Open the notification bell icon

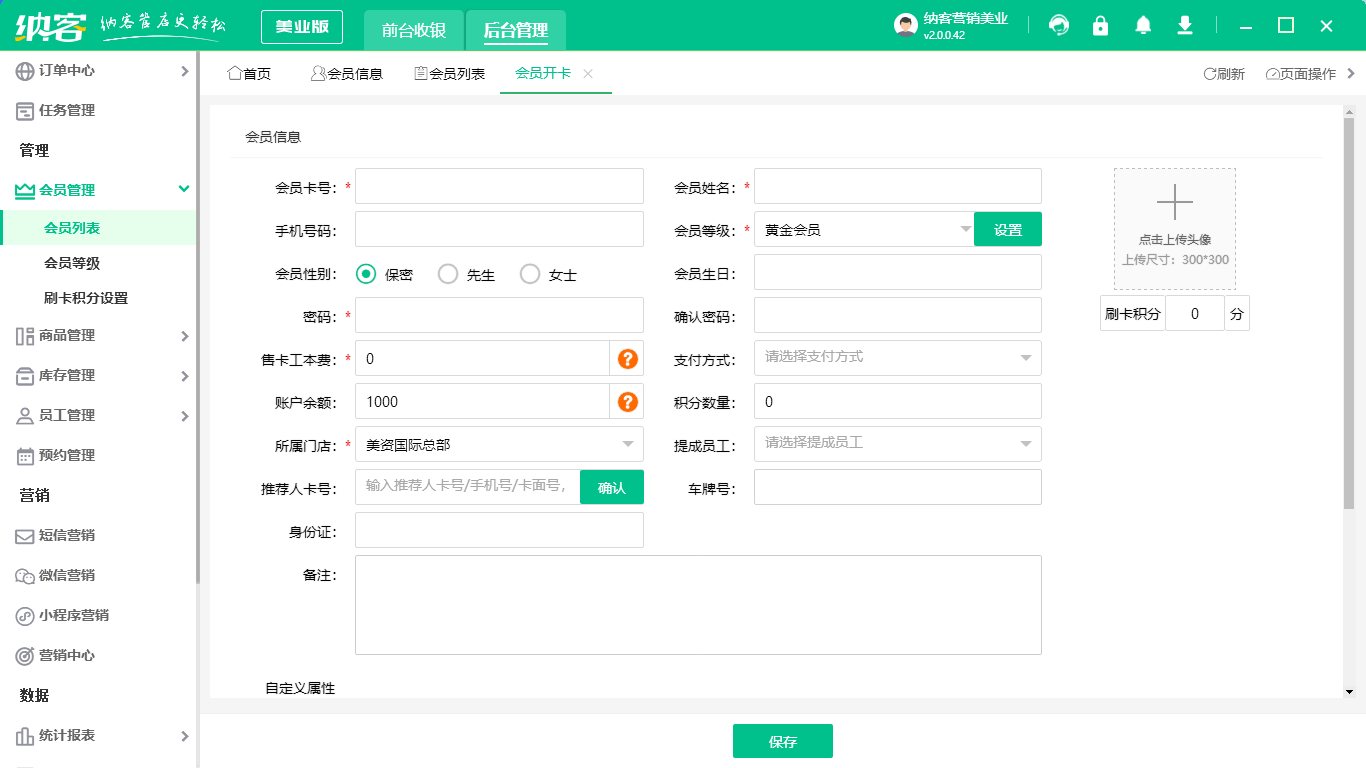click(x=1143, y=26)
